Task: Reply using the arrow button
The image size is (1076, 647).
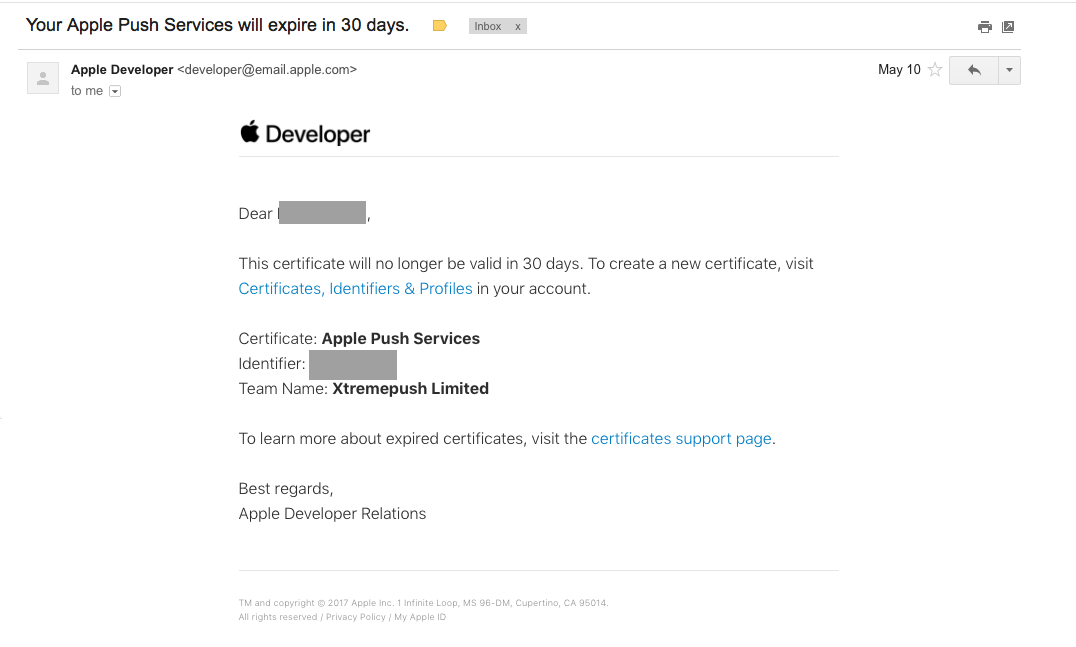Action: [x=974, y=70]
